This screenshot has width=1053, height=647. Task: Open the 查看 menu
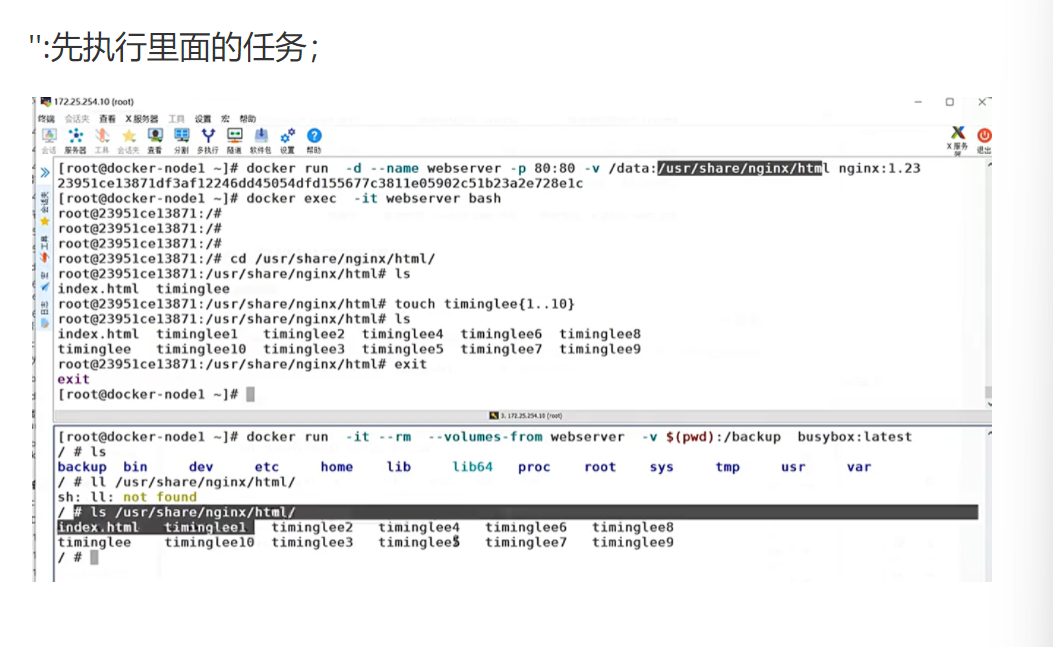(x=107, y=119)
